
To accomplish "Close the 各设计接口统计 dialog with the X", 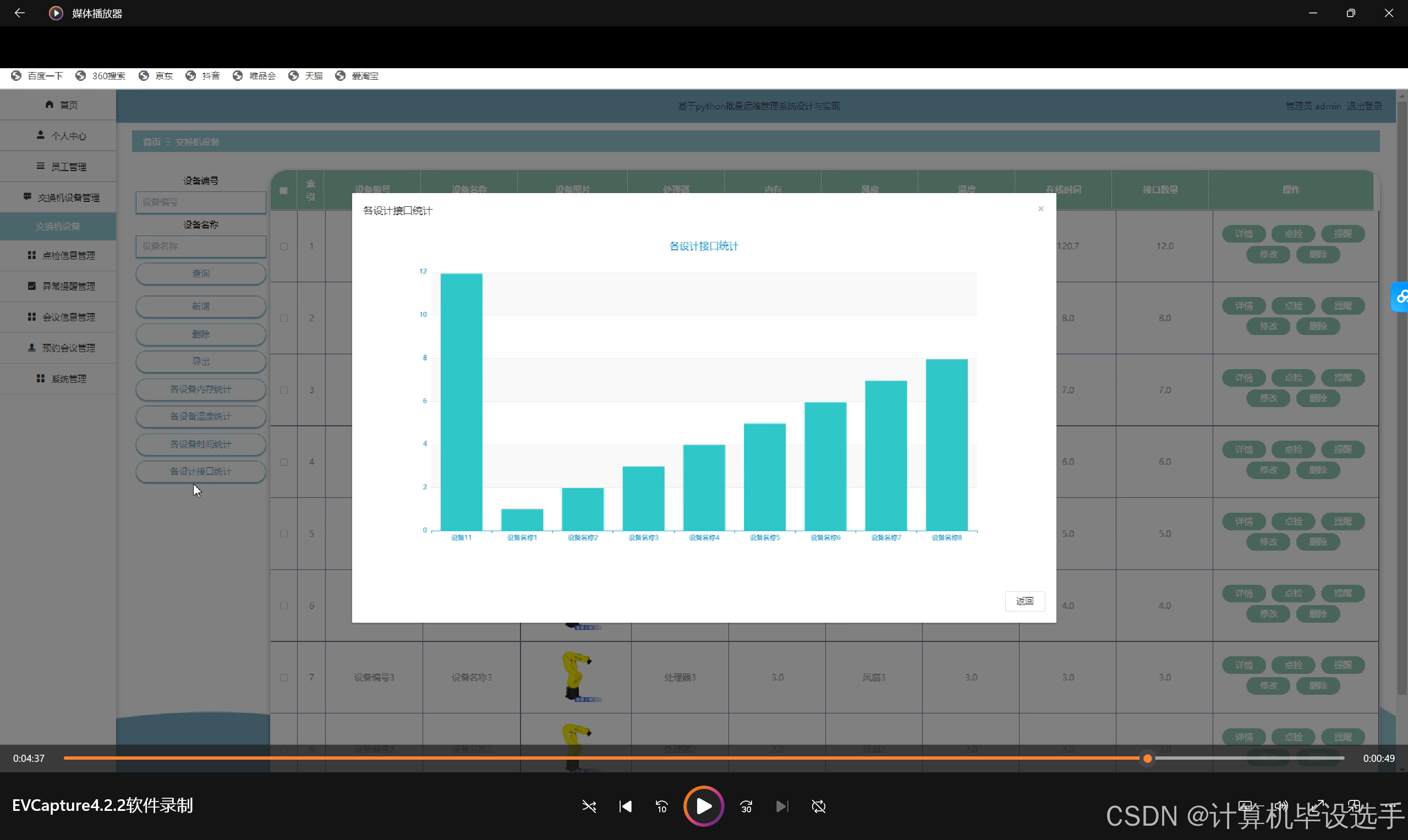I will [1040, 209].
